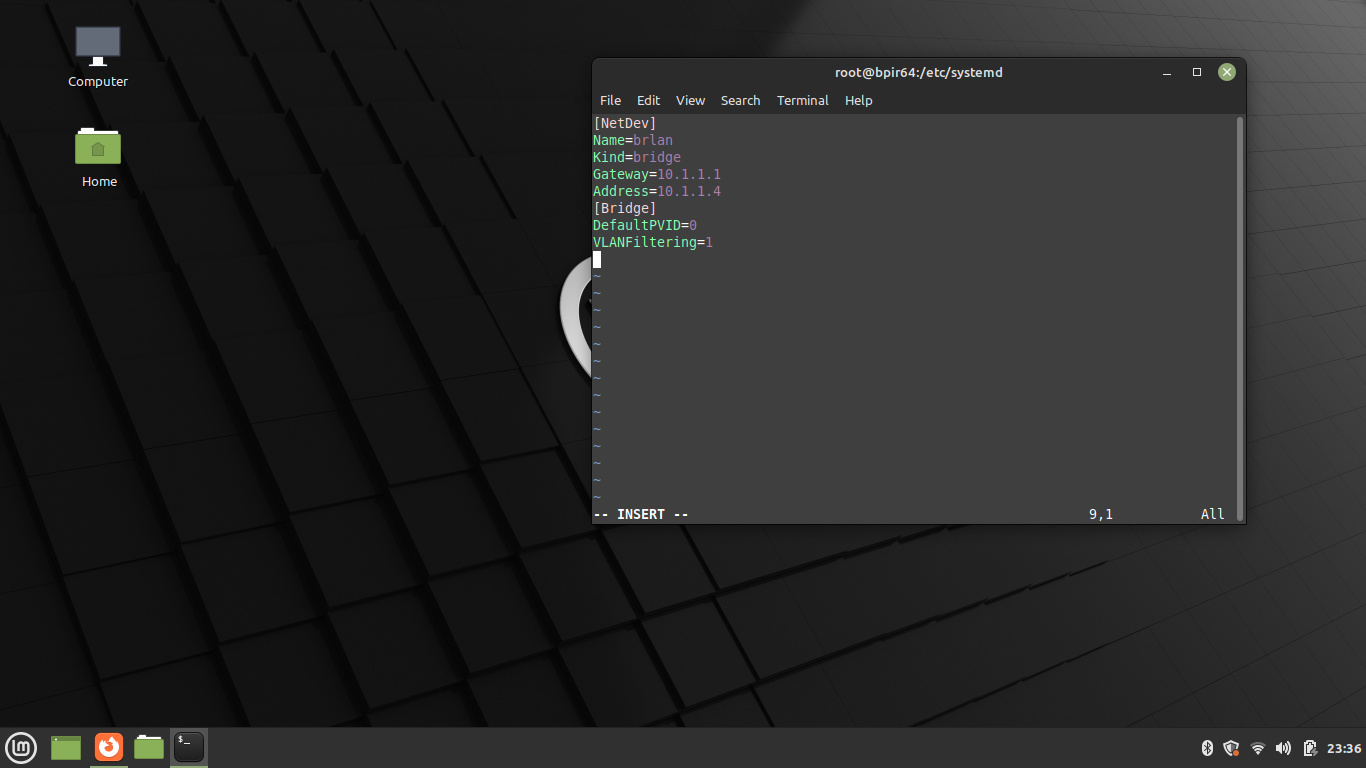Open the sound volume tray icon

pos(1283,748)
